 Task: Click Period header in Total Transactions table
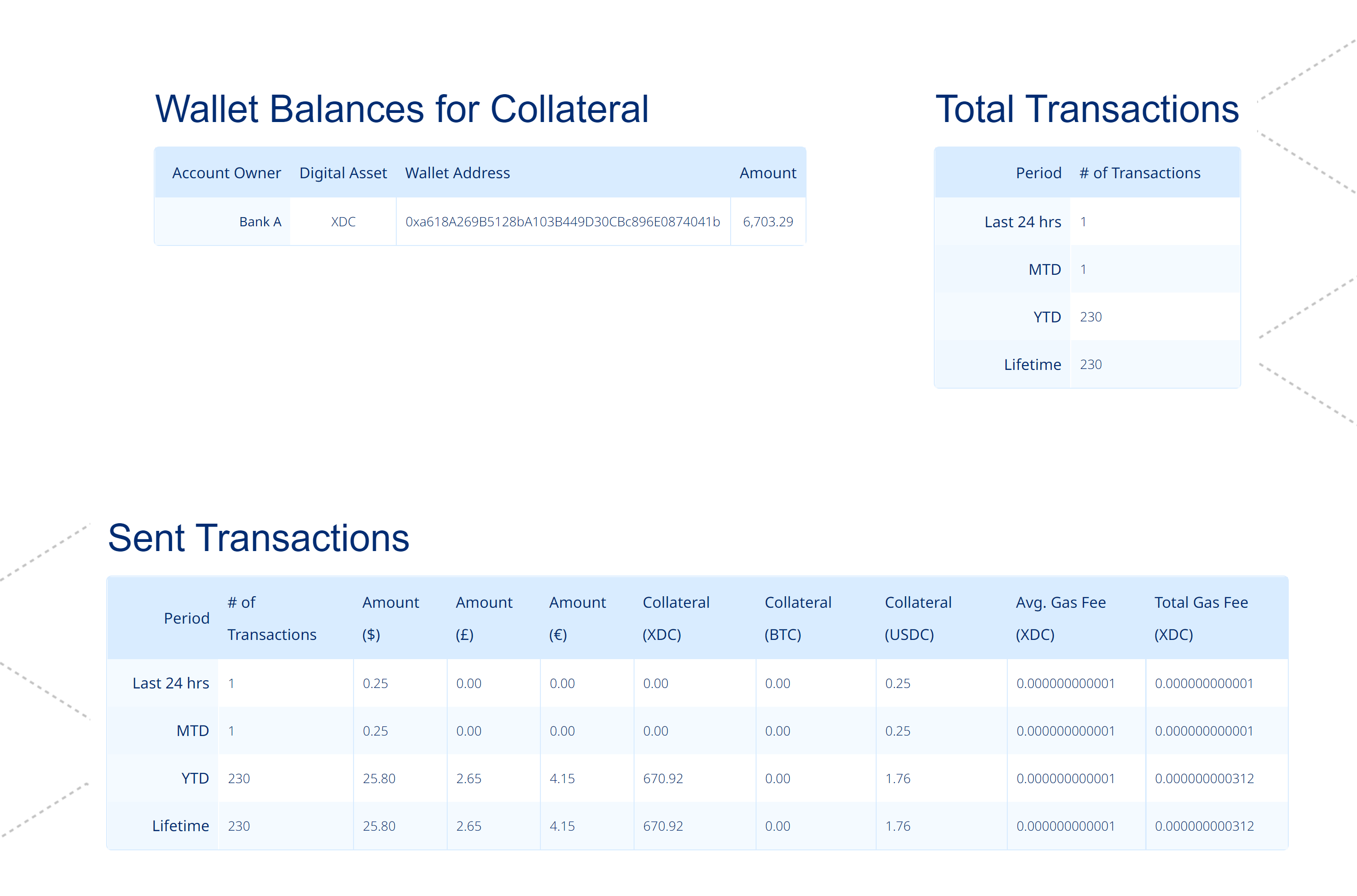[x=1039, y=172]
